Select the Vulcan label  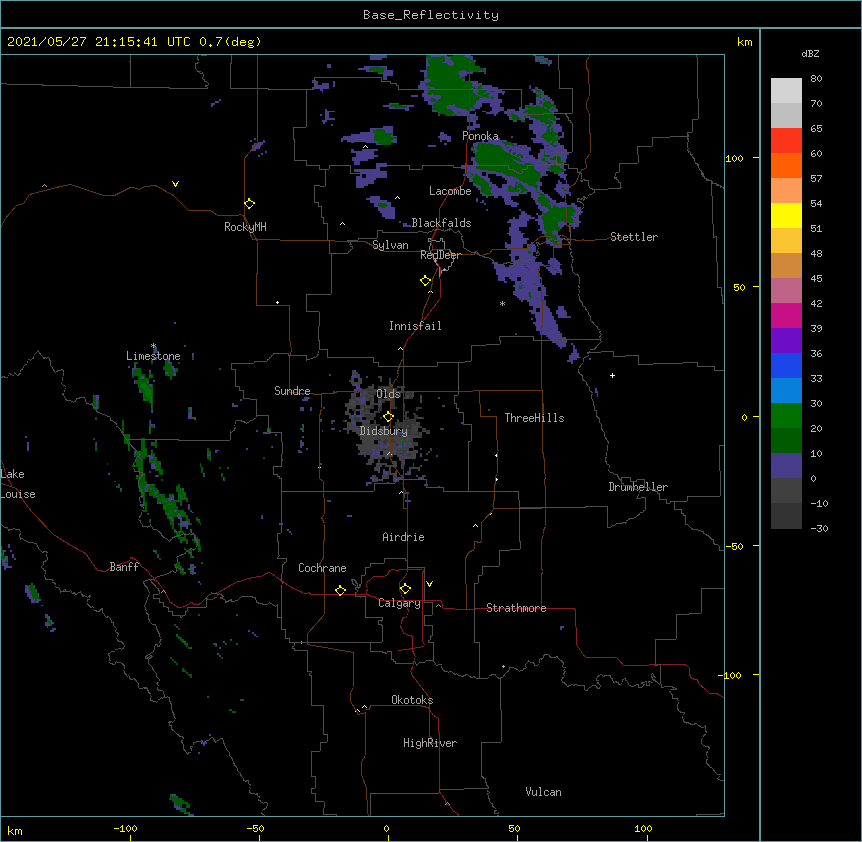point(543,792)
